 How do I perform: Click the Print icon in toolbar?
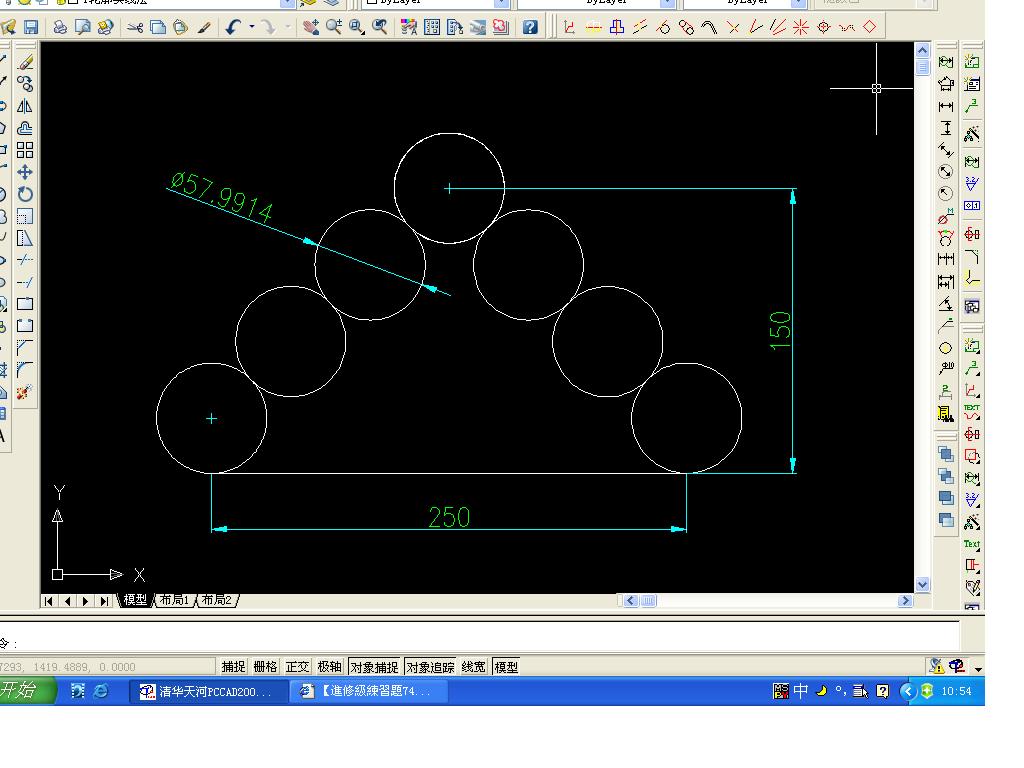pyautogui.click(x=60, y=27)
